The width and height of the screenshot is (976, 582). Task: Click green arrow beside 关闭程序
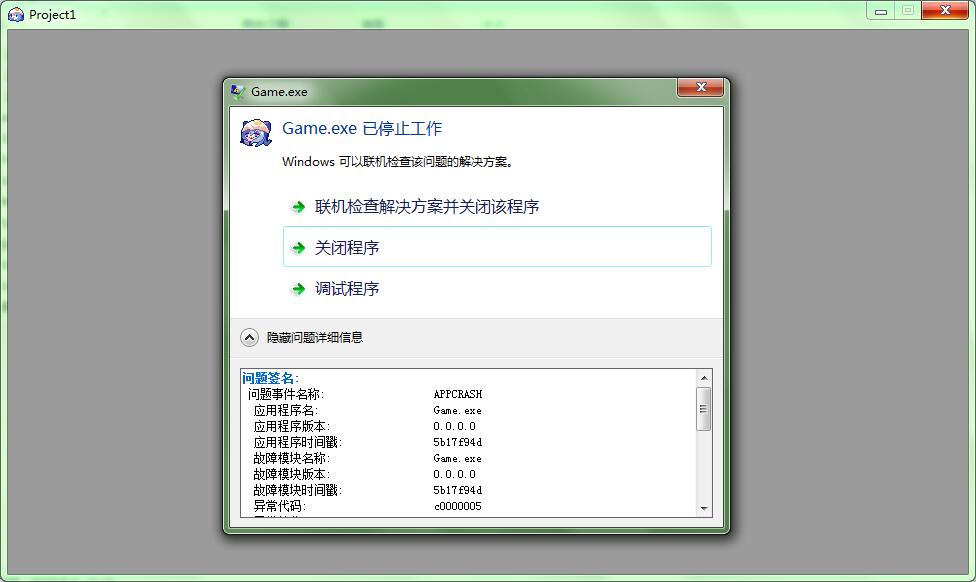click(x=299, y=248)
